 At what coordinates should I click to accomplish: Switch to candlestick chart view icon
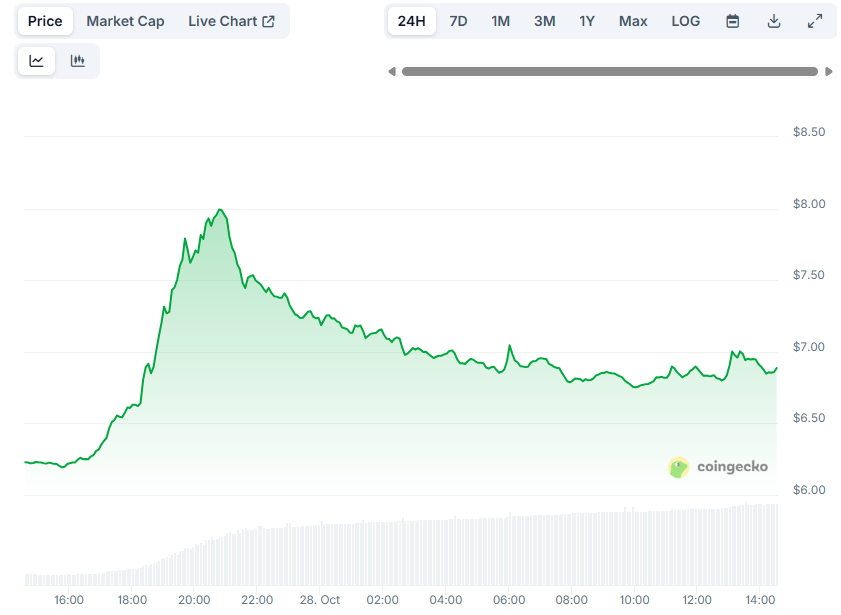(x=78, y=61)
